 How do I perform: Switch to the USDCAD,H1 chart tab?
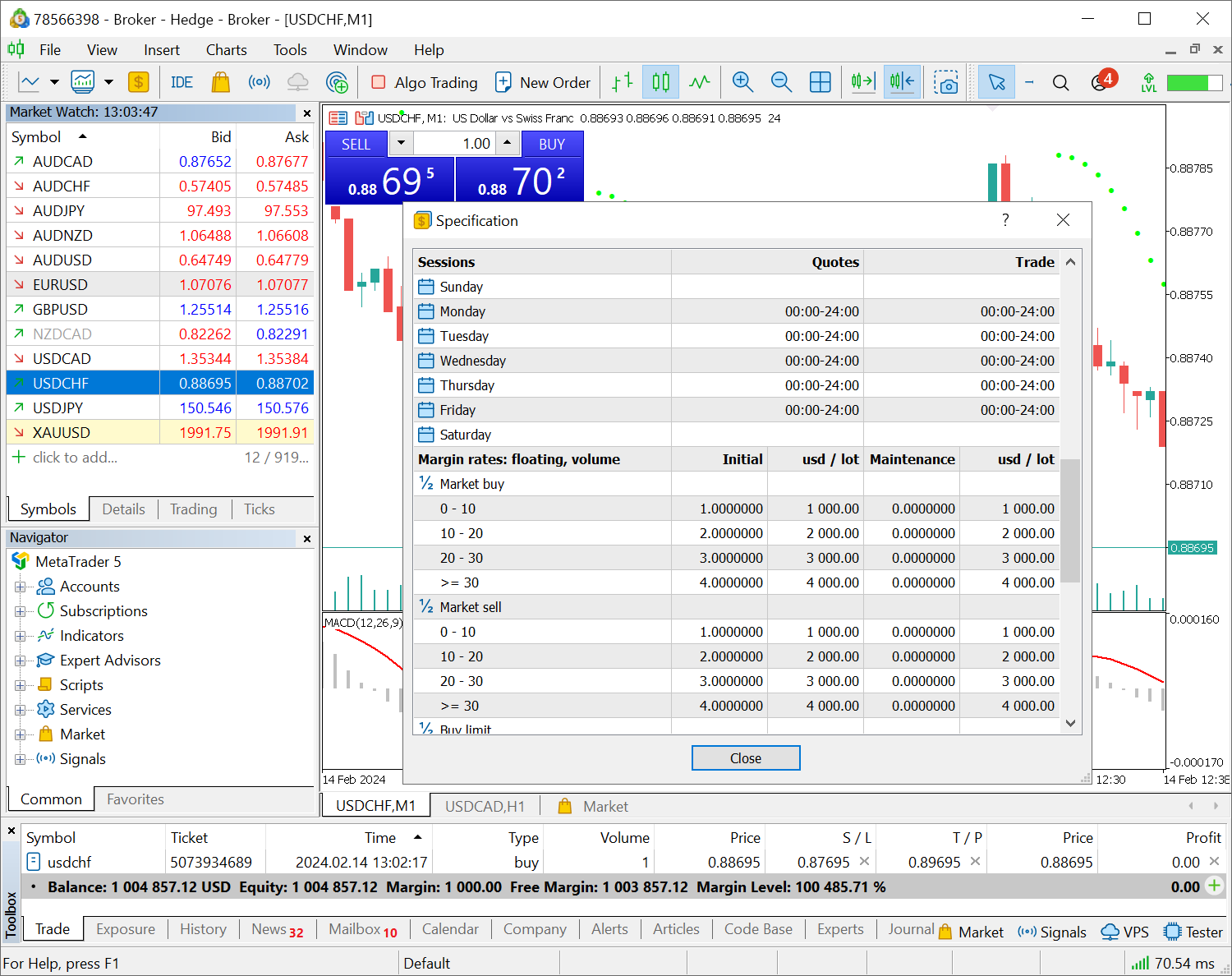point(485,805)
